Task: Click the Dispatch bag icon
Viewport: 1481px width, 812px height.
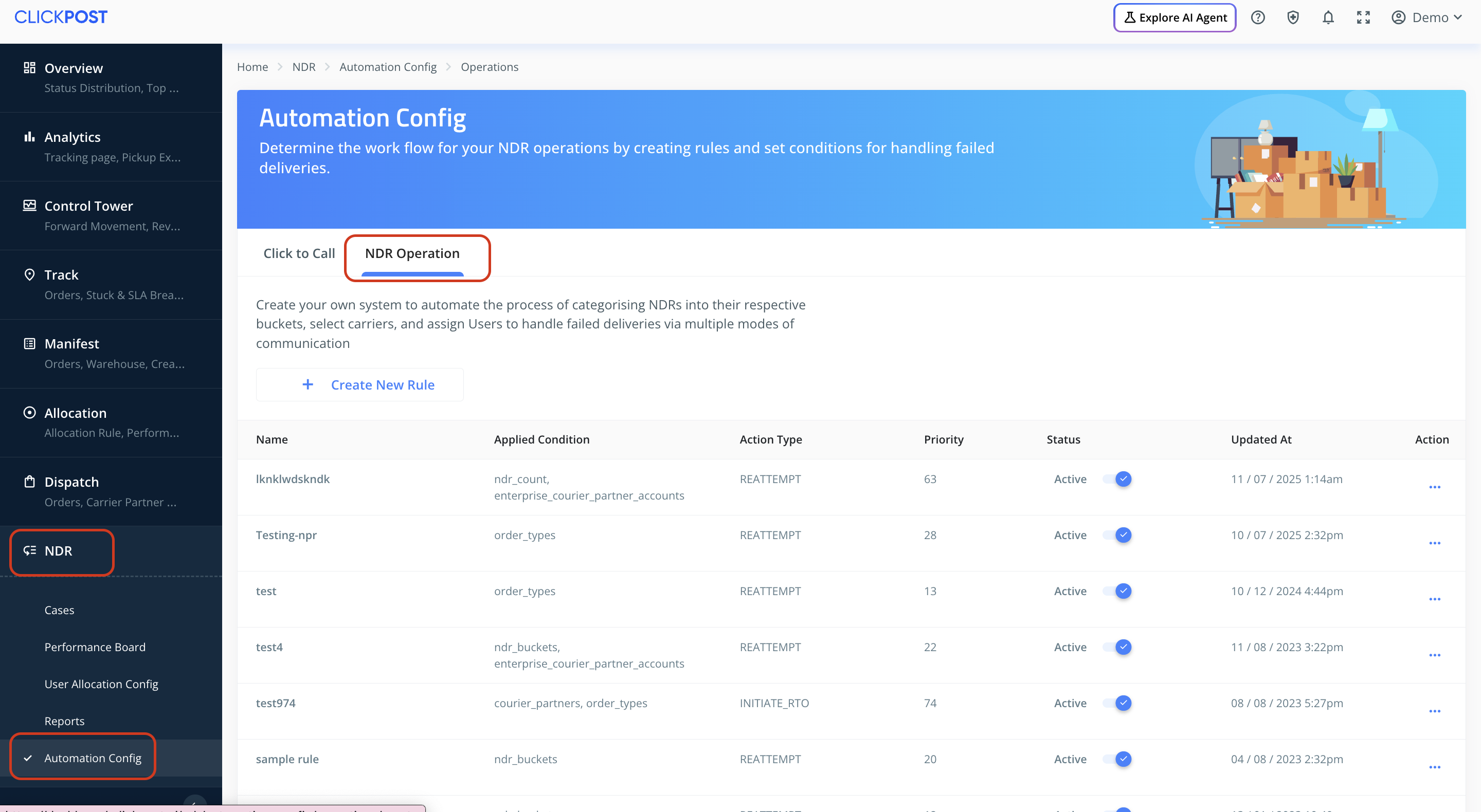Action: click(29, 482)
